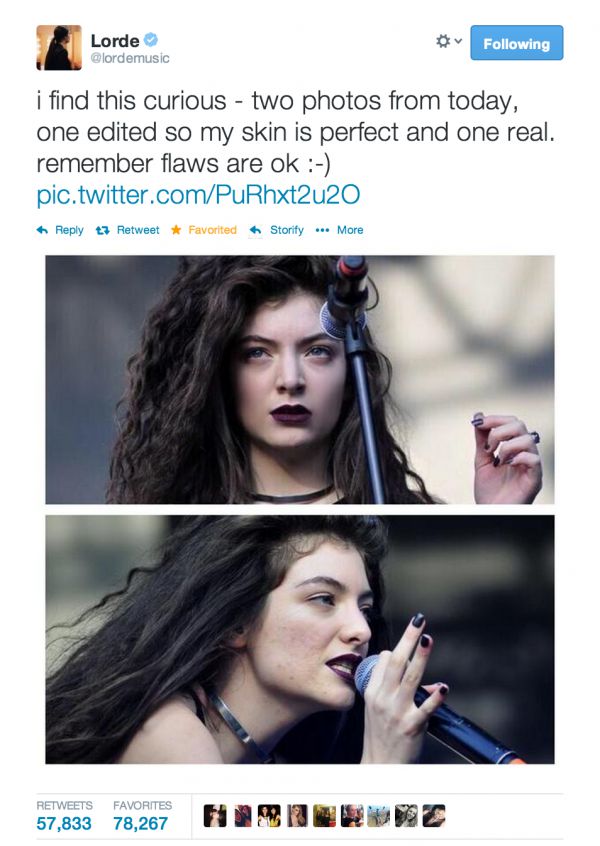Open the tweet author's profile avatar

59,47
